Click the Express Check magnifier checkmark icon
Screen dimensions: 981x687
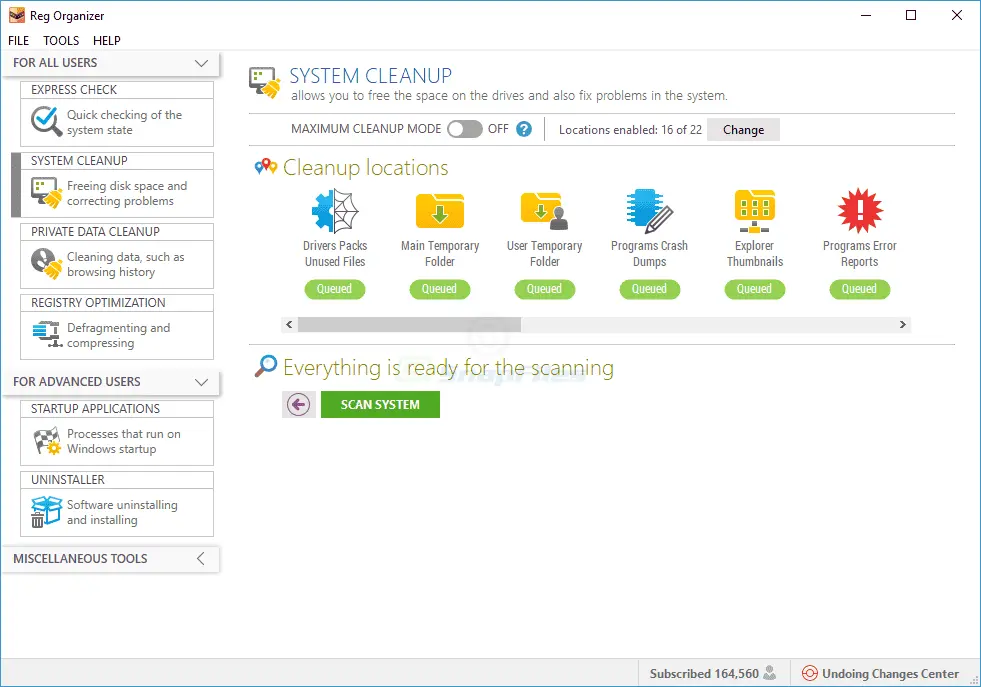[x=46, y=121]
